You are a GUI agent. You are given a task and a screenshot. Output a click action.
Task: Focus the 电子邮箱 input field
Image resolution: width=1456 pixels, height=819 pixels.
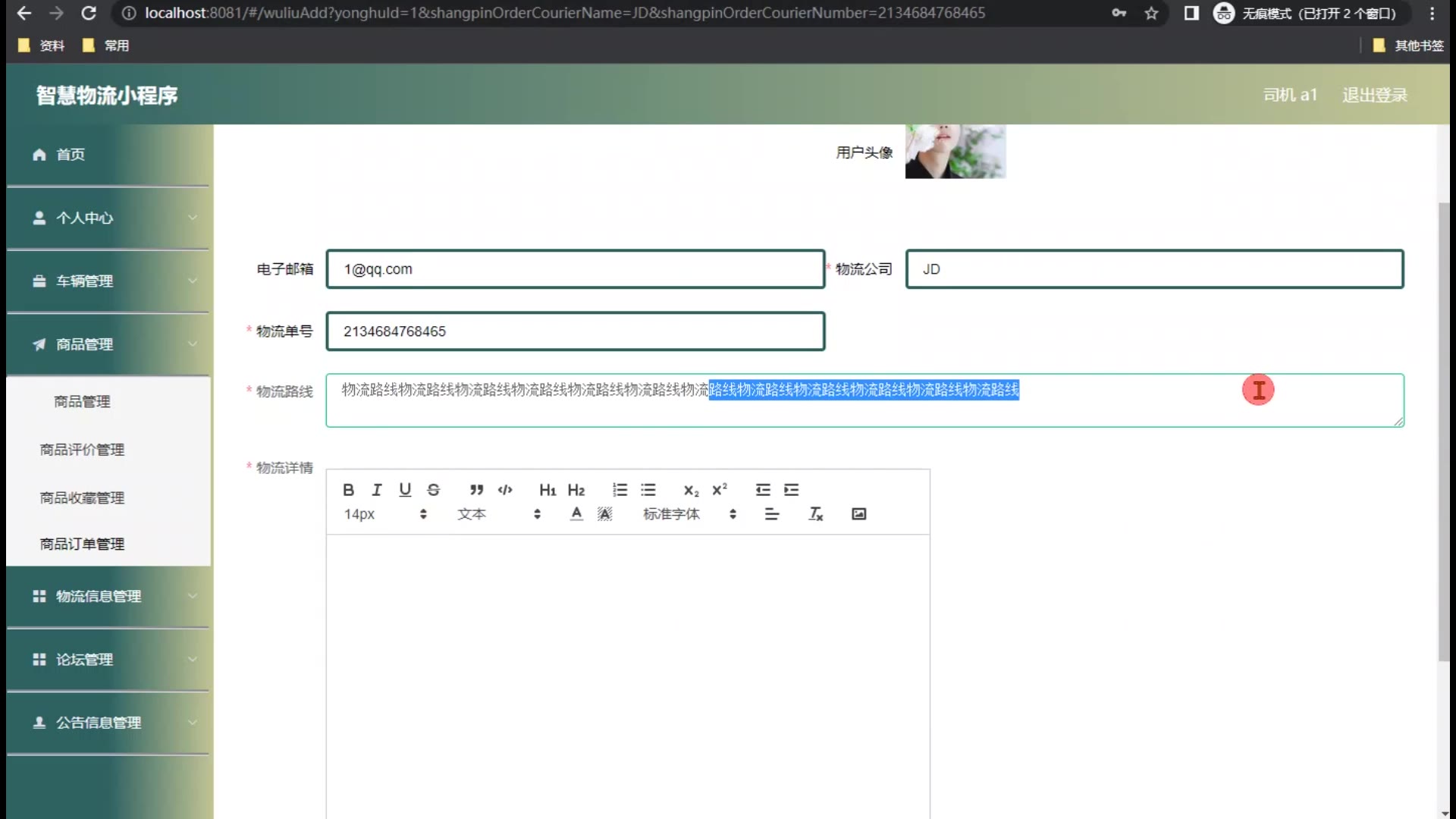[x=576, y=269]
